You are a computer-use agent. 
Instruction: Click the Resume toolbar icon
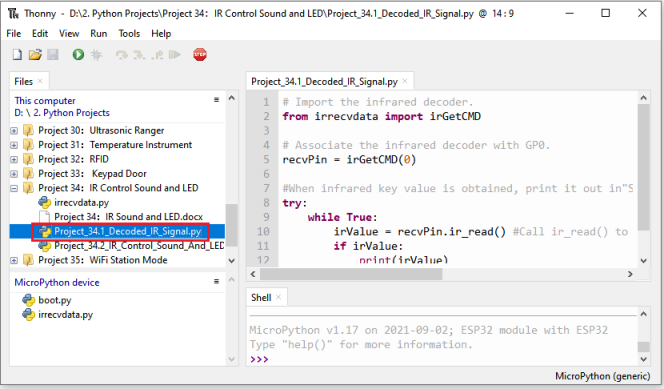click(x=174, y=55)
